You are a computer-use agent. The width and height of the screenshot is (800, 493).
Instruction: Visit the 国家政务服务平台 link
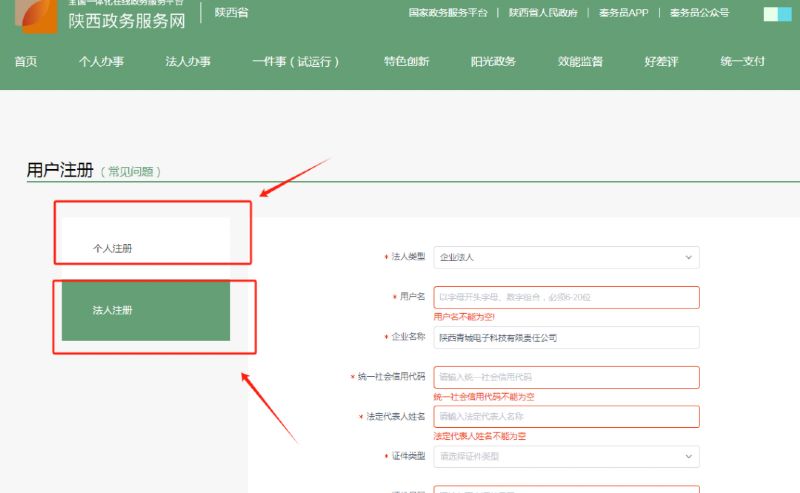(x=448, y=13)
